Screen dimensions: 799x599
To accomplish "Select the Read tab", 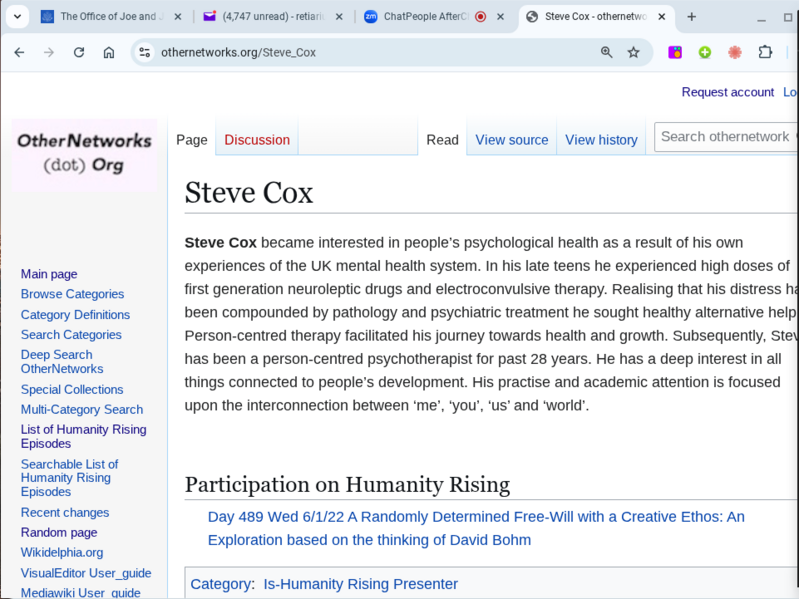I will click(442, 140).
